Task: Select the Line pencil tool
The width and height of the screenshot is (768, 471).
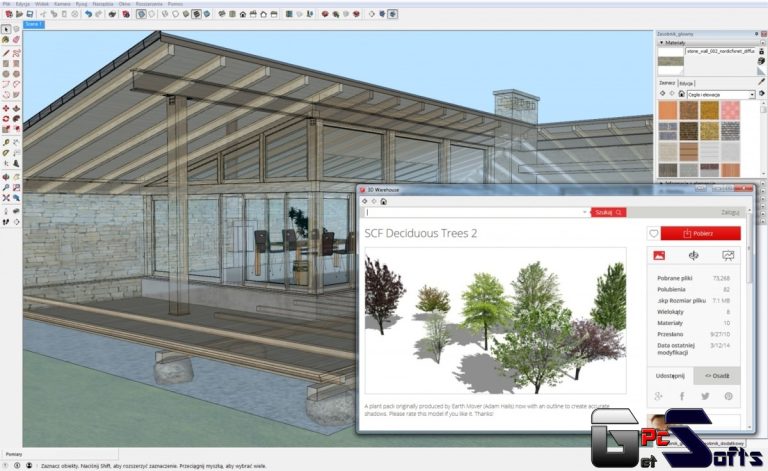Action: tap(6, 53)
